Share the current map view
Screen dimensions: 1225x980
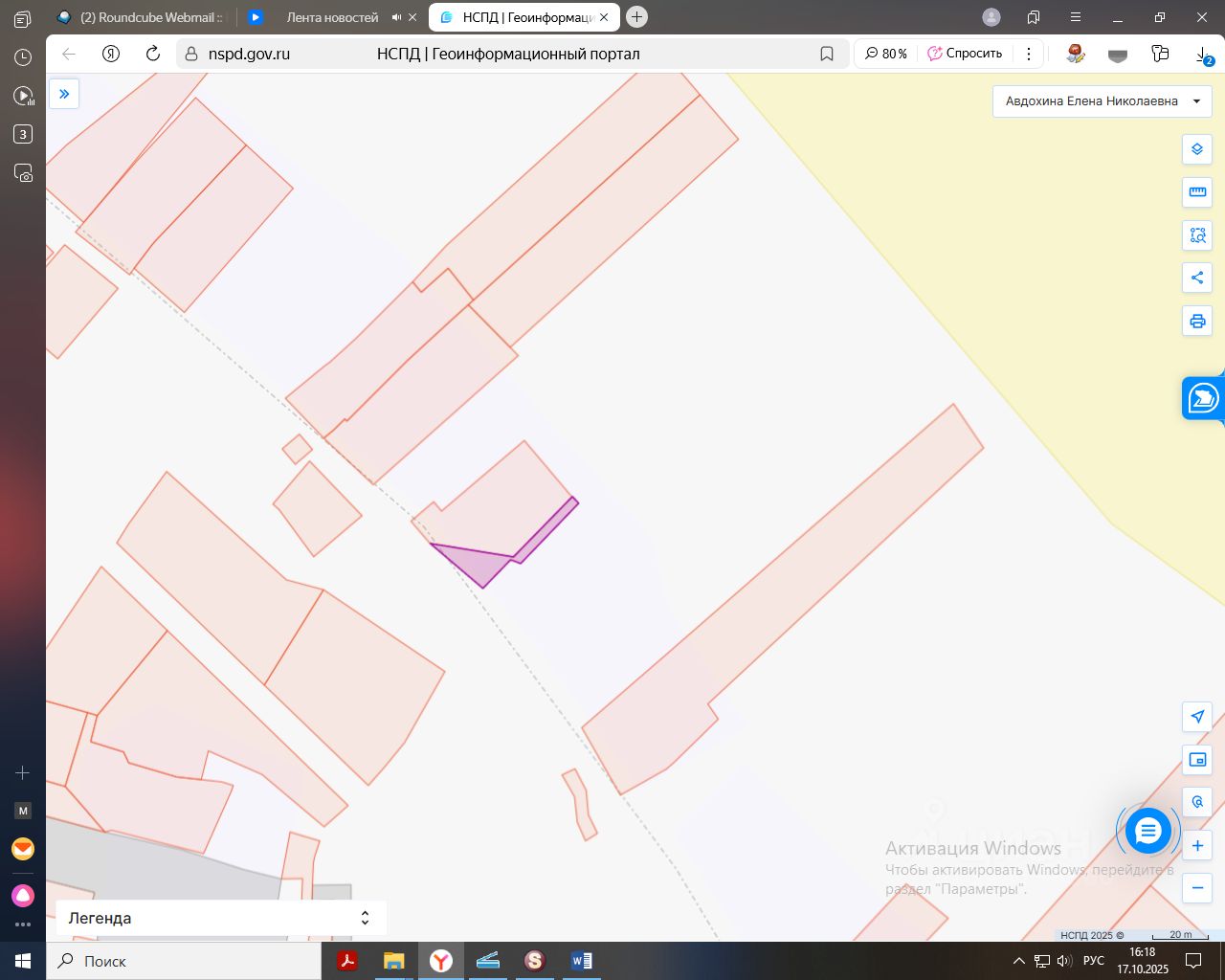tap(1197, 278)
